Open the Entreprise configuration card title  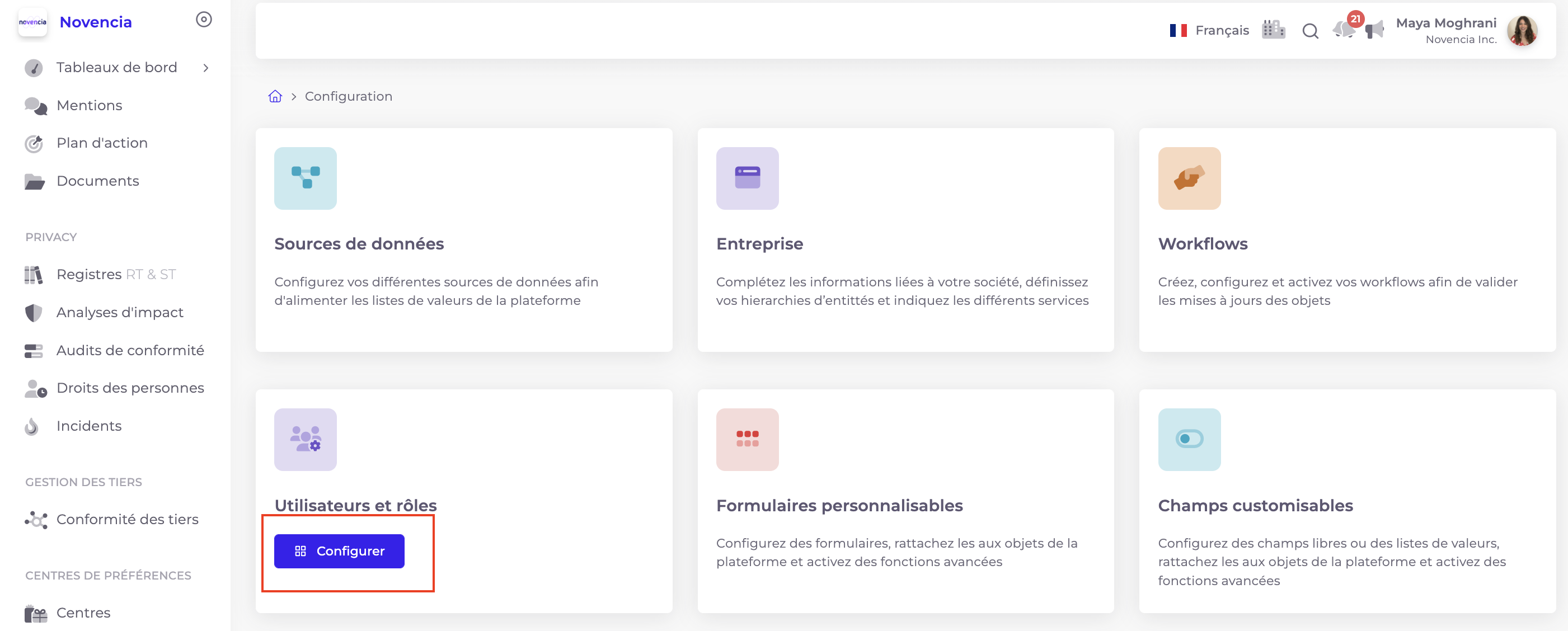tap(759, 244)
